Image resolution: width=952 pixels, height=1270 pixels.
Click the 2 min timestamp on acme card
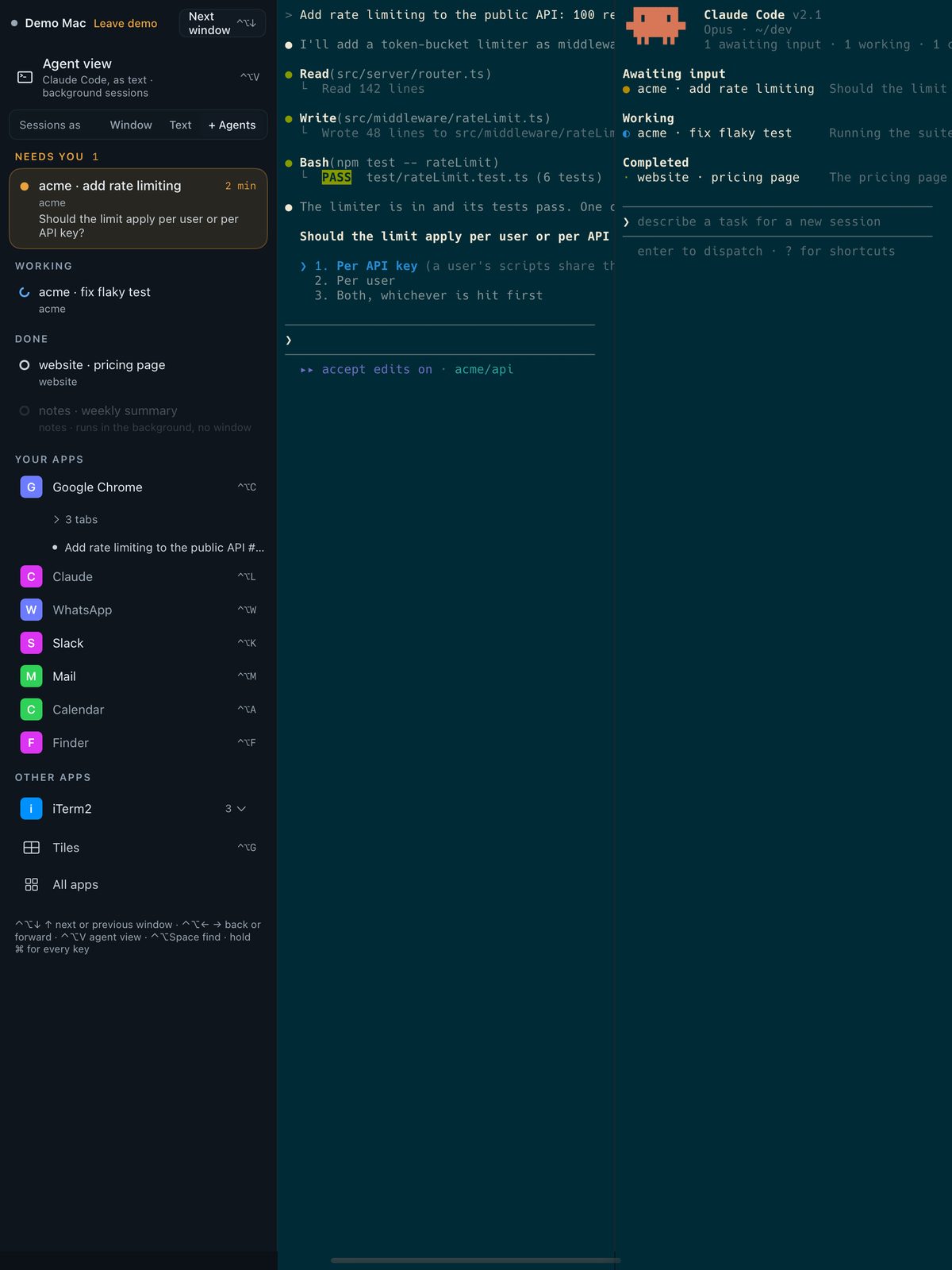click(240, 186)
